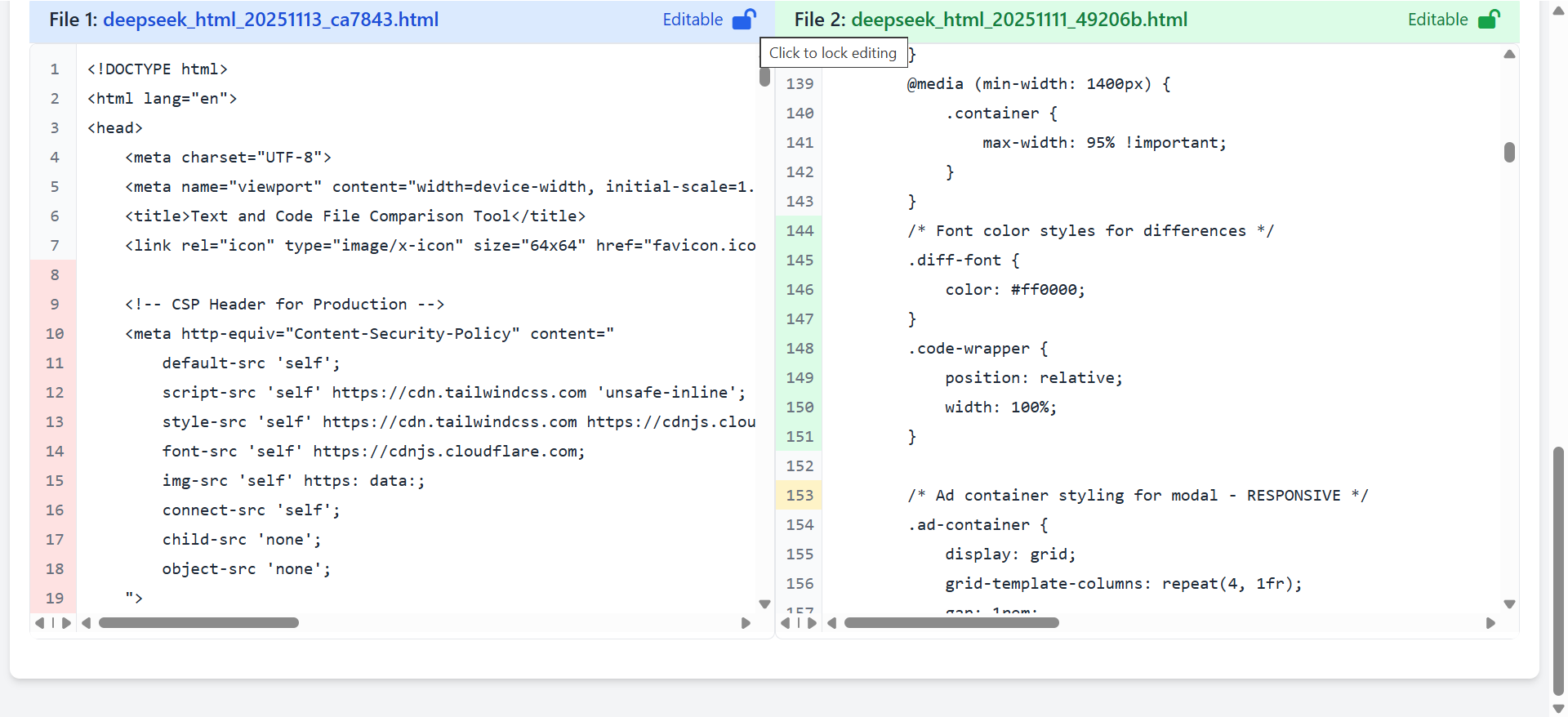Viewport: 1568px width, 717px height.
Task: Click the "connect-src 'self';" line
Action: tap(252, 510)
